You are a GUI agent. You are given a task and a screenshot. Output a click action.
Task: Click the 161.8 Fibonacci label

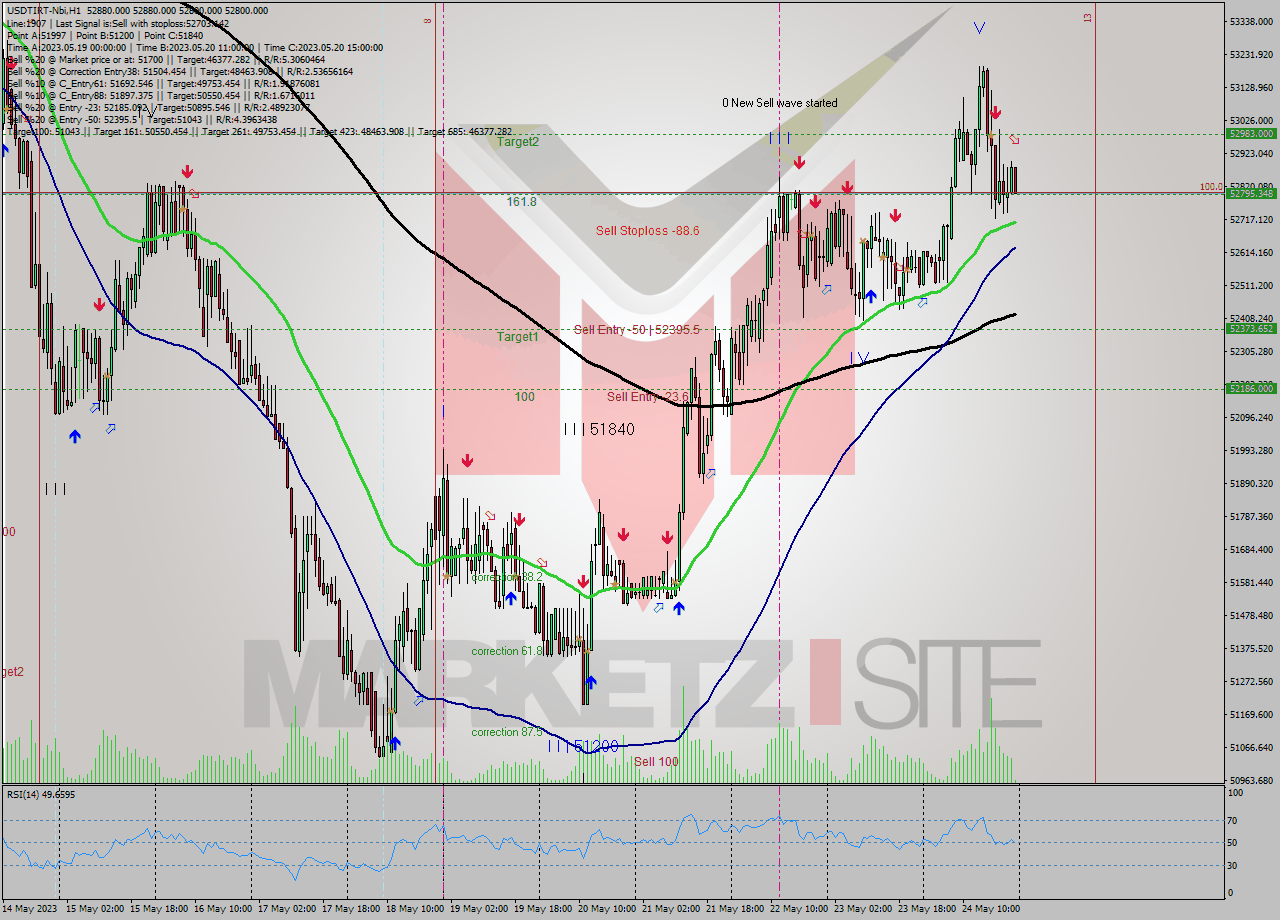(x=521, y=201)
